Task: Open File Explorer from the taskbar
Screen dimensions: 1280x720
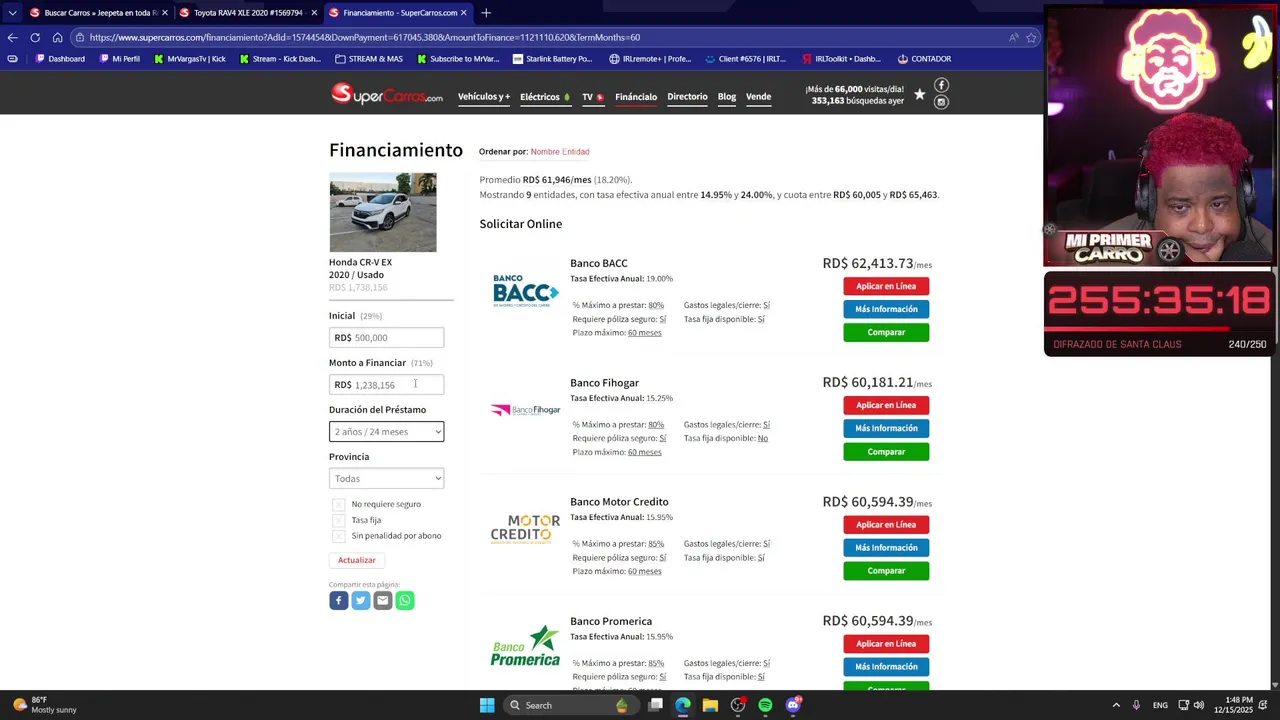Action: click(710, 705)
